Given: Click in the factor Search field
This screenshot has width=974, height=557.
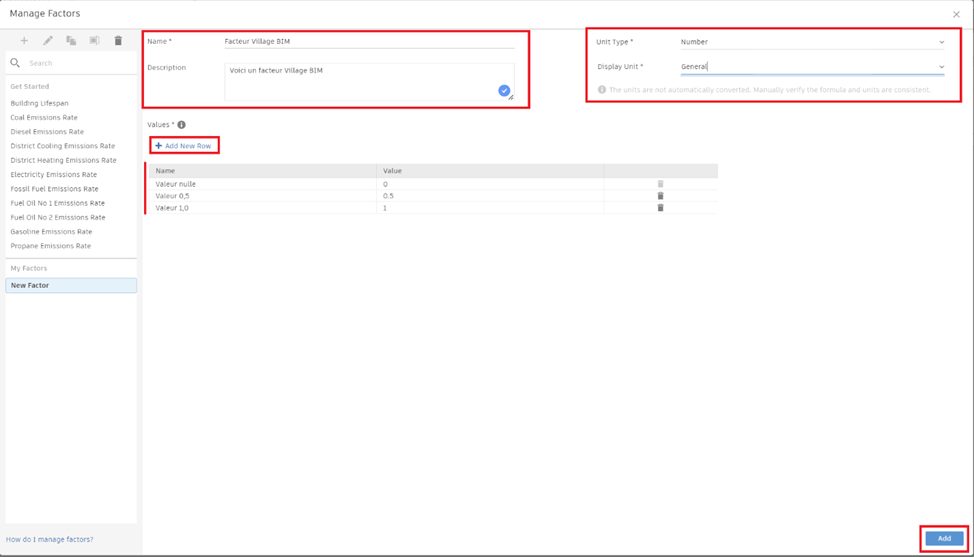Looking at the screenshot, I should click(78, 63).
